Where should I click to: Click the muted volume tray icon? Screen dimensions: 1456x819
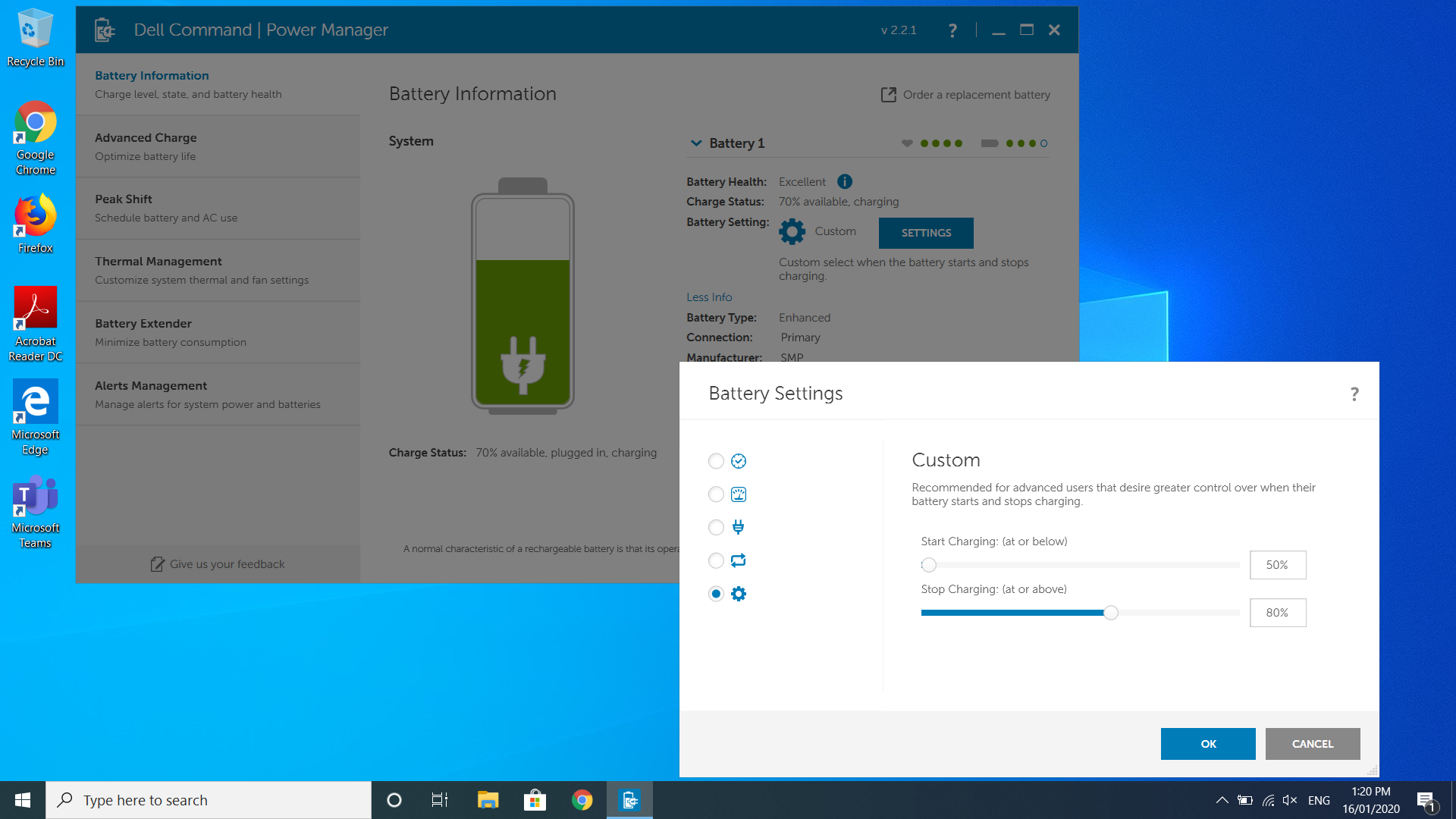pos(1290,800)
